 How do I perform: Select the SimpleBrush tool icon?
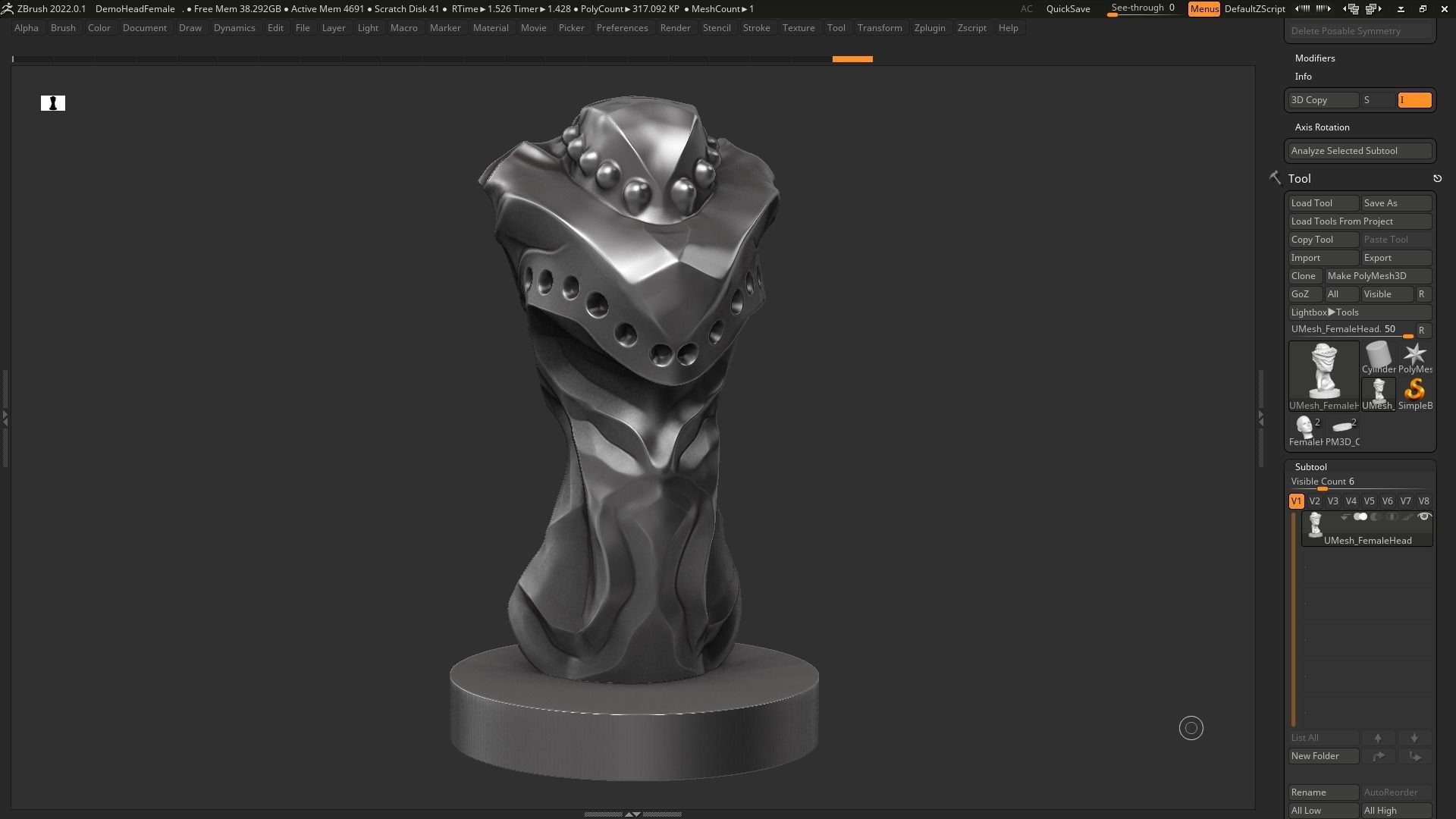click(x=1415, y=394)
